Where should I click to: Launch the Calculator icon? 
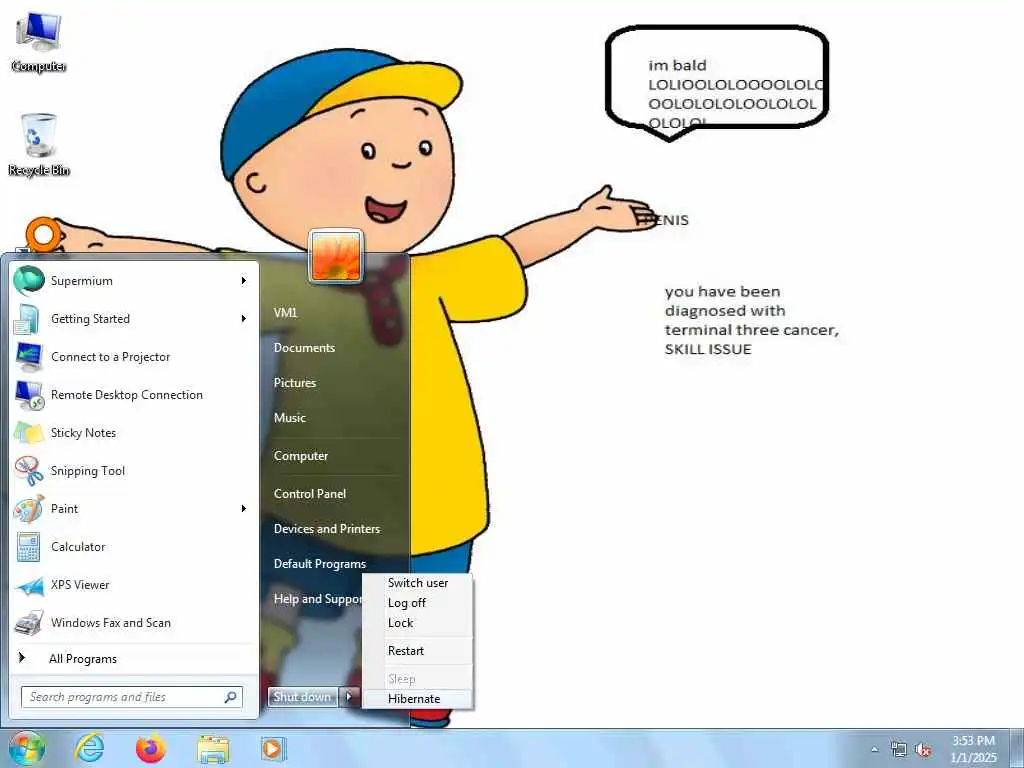(x=29, y=547)
